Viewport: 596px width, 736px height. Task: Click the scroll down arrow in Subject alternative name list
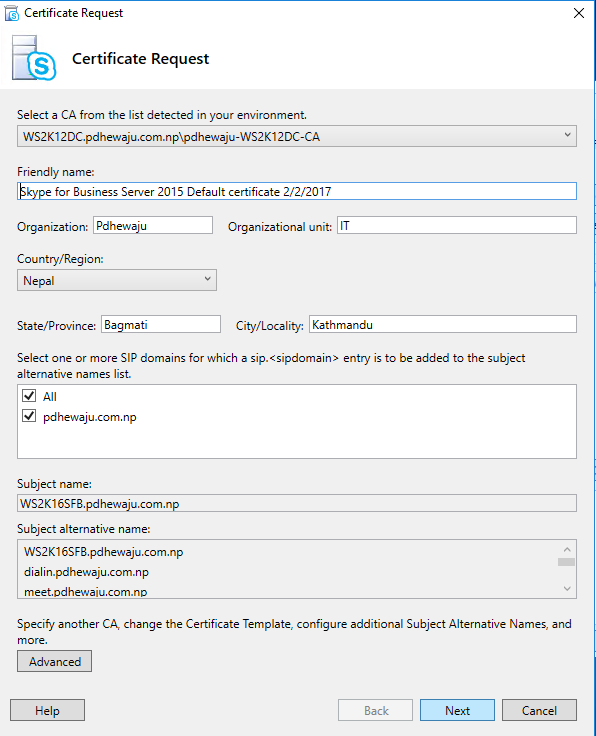click(567, 589)
